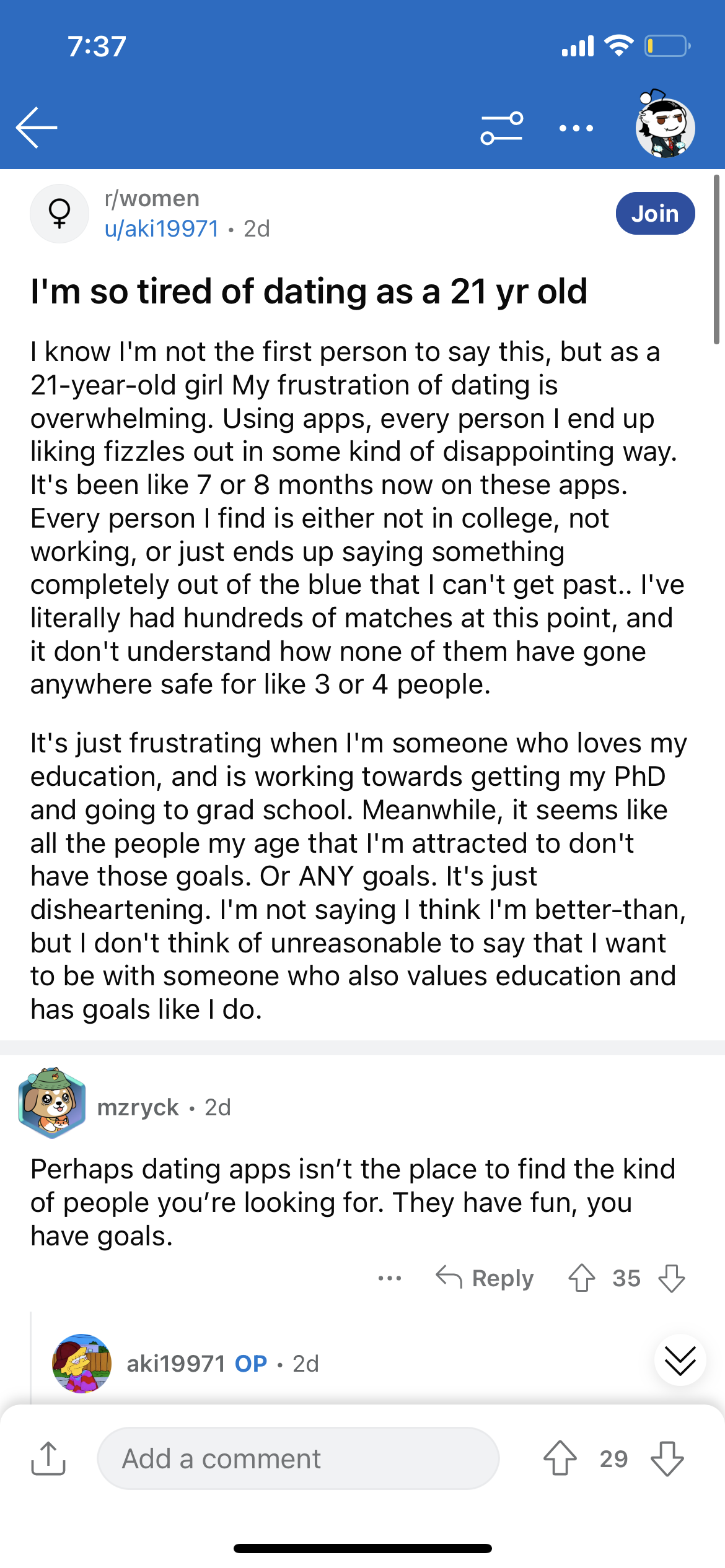Share the post via share icon
Screen dimensions: 725x1568
coord(48,1458)
